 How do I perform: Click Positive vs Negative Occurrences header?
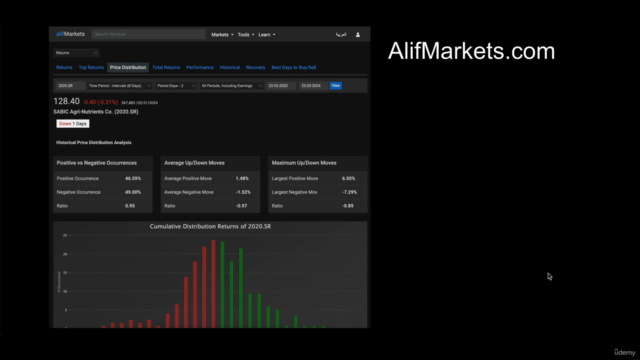(97, 163)
